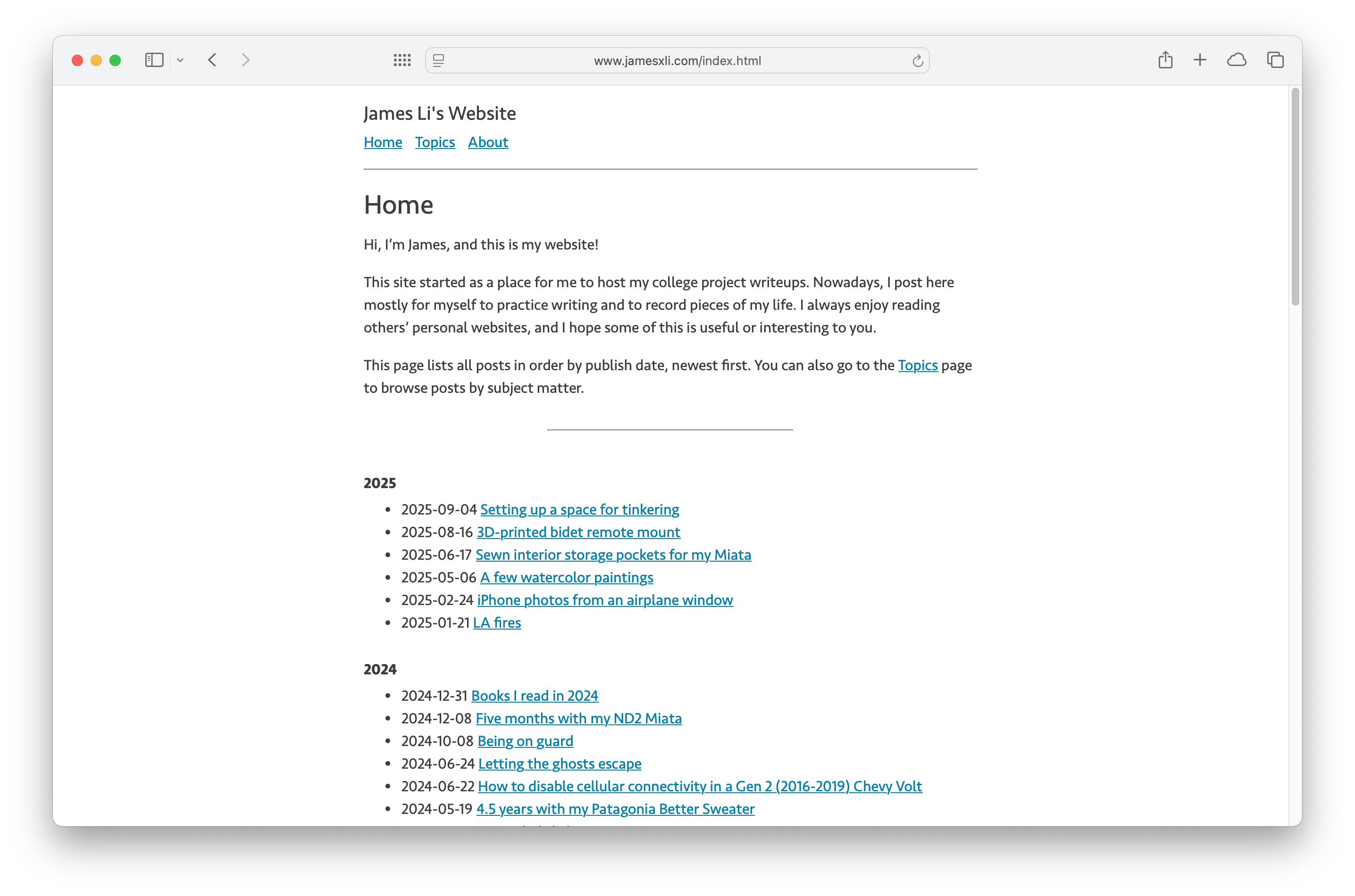Open the sidebar options dropdown chevron
The width and height of the screenshot is (1355, 896).
pyautogui.click(x=180, y=60)
